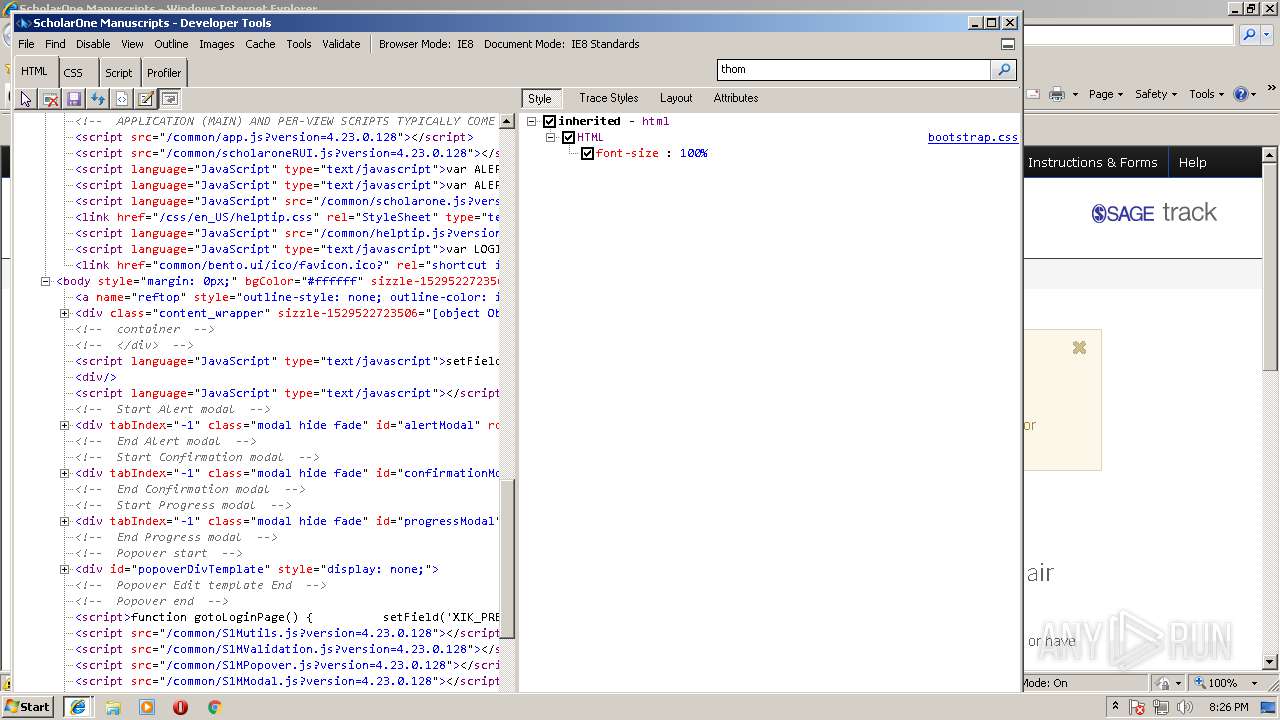Image resolution: width=1280 pixels, height=720 pixels.
Task: Switch to the Profiler tab
Action: coord(164,73)
